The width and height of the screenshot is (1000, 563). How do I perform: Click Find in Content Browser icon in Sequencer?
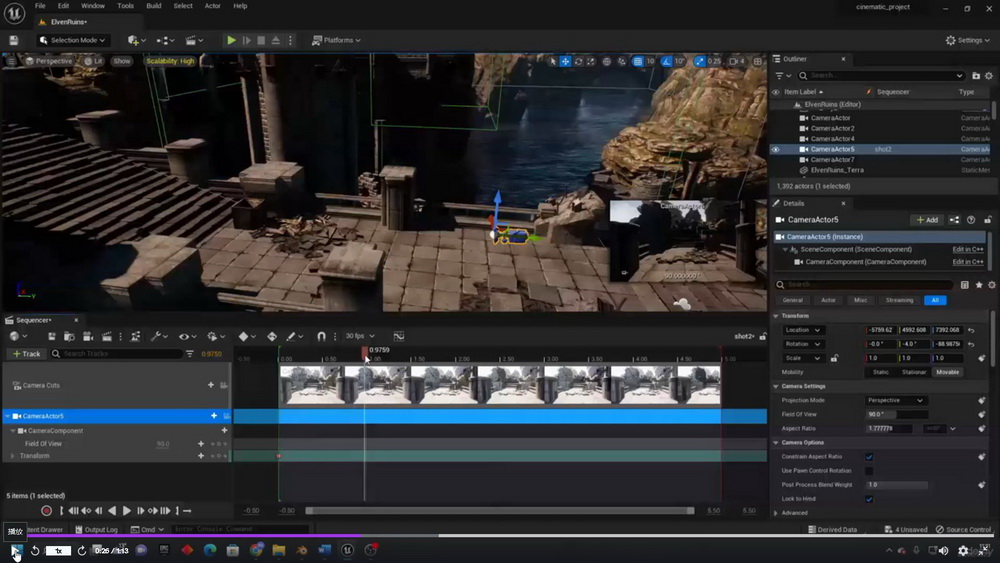coord(69,336)
